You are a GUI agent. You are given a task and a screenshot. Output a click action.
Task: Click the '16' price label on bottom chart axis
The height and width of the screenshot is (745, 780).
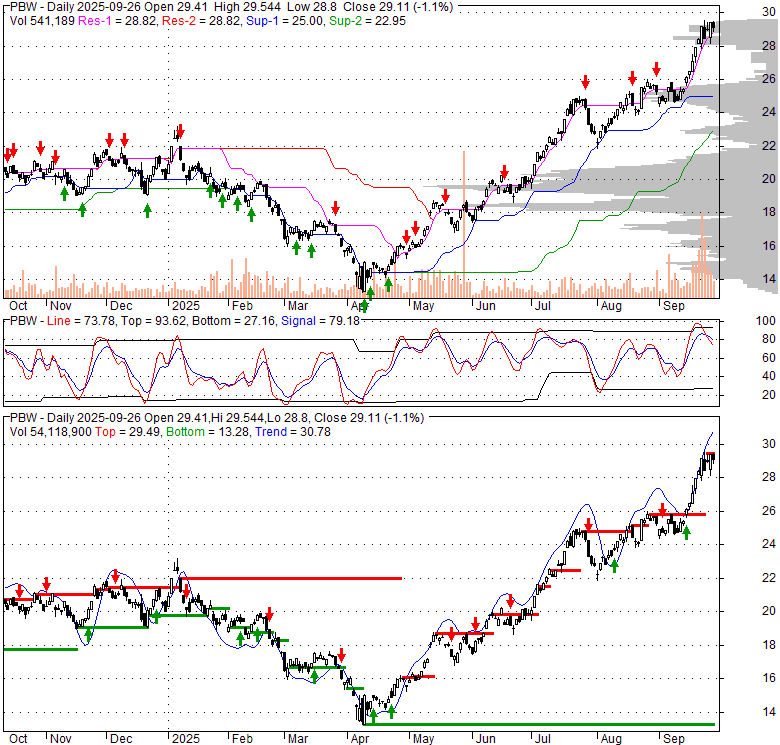tap(769, 678)
